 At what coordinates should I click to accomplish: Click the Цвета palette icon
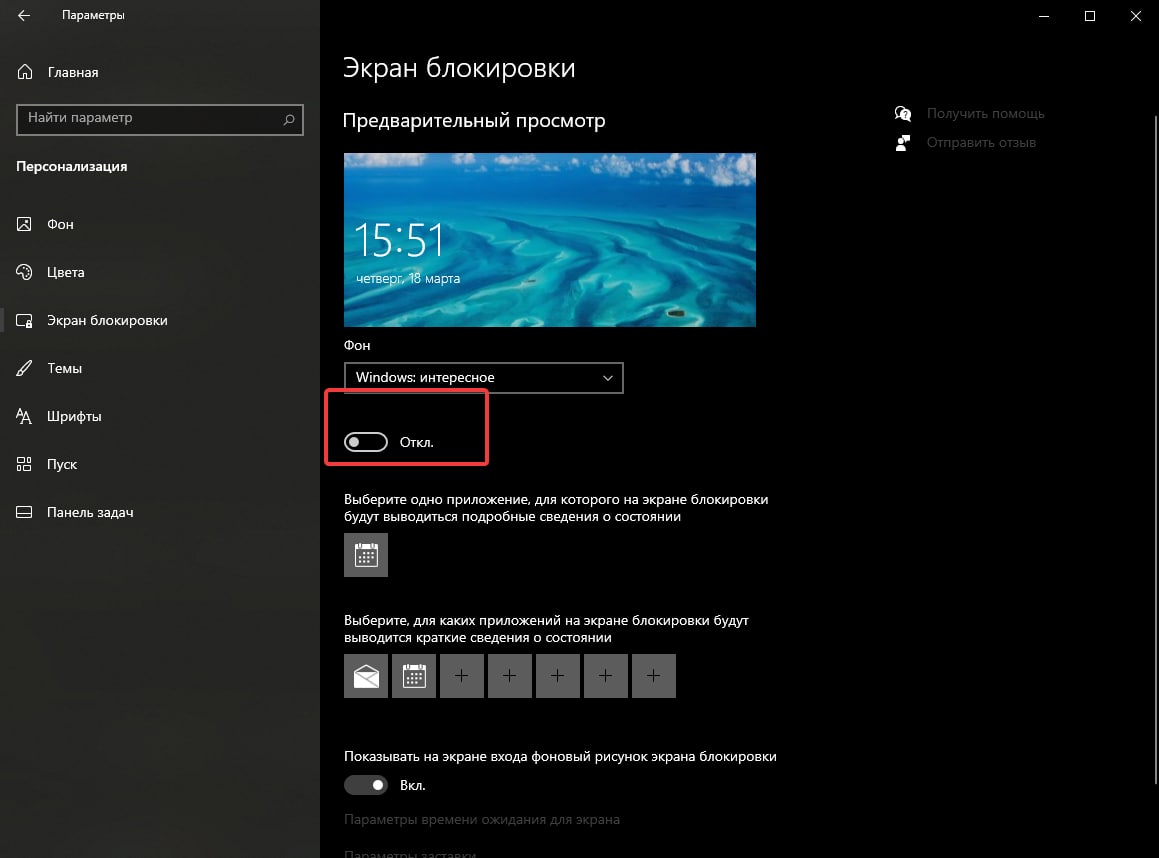[24, 272]
